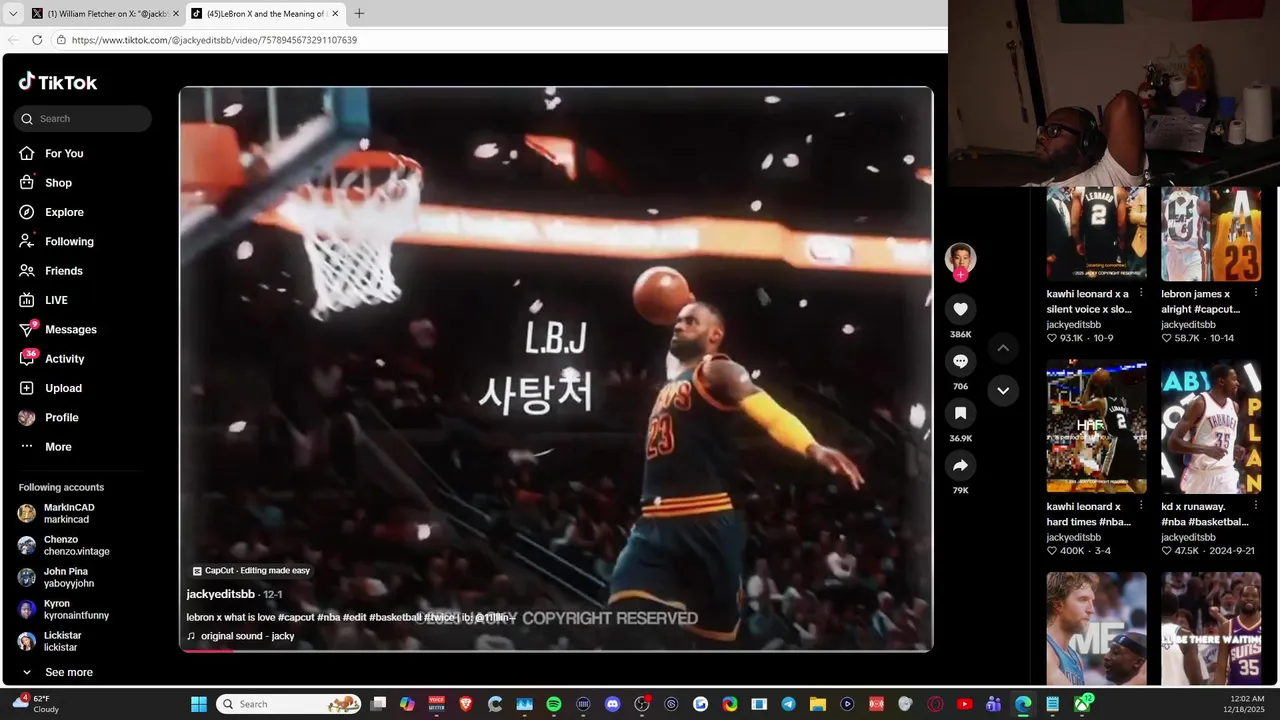This screenshot has width=1280, height=720.
Task: Click the jackyeditsbb username on video
Action: [220, 594]
